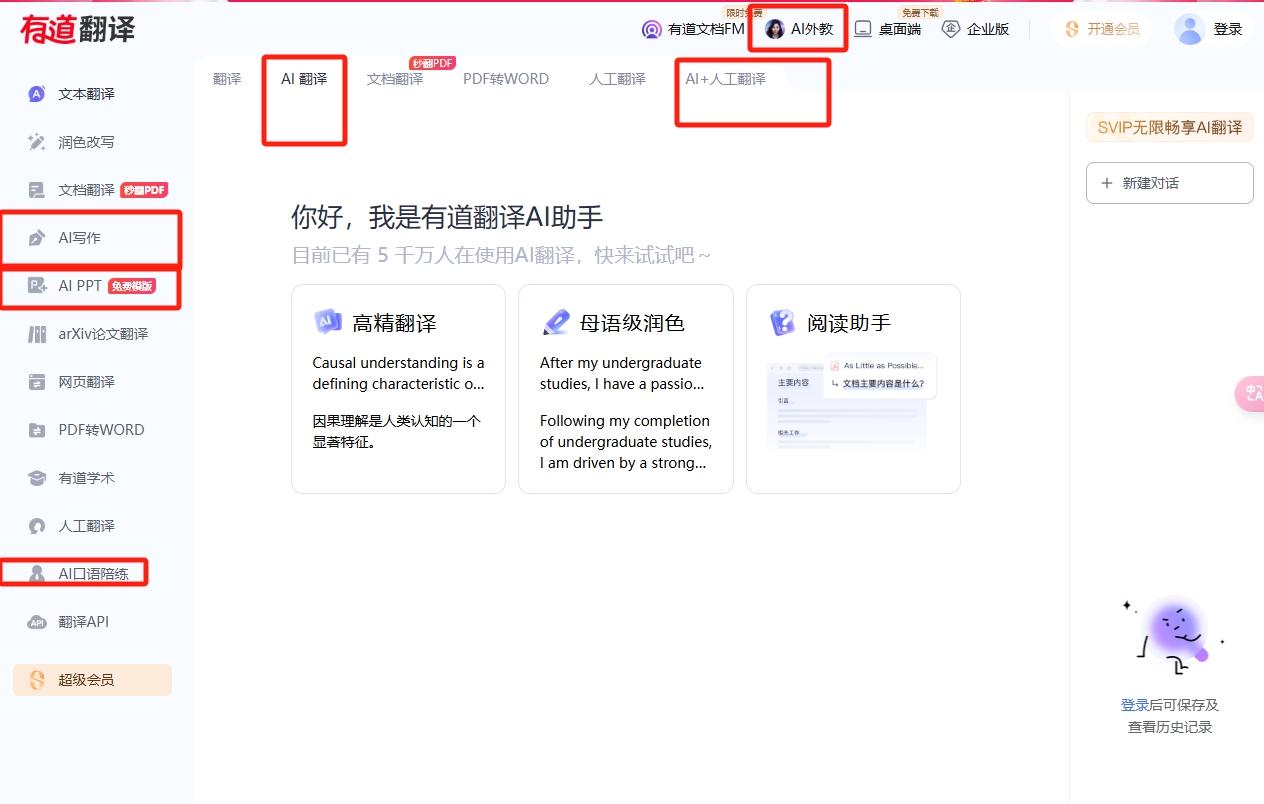
Task: Click the 登录 link in history panel
Action: click(x=1135, y=705)
